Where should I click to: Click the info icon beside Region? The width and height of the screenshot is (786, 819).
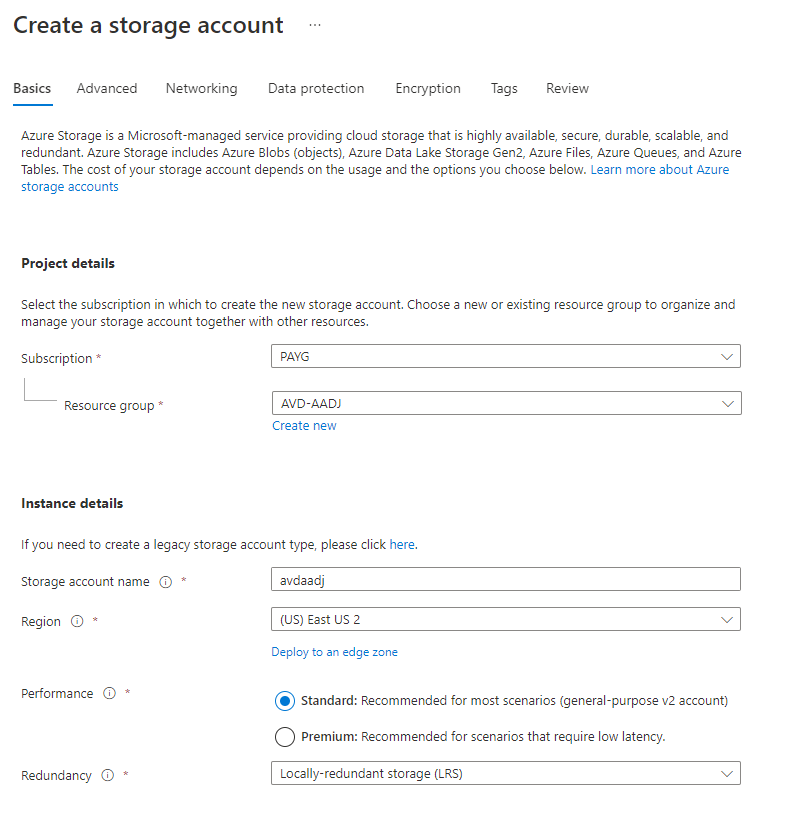click(x=78, y=622)
